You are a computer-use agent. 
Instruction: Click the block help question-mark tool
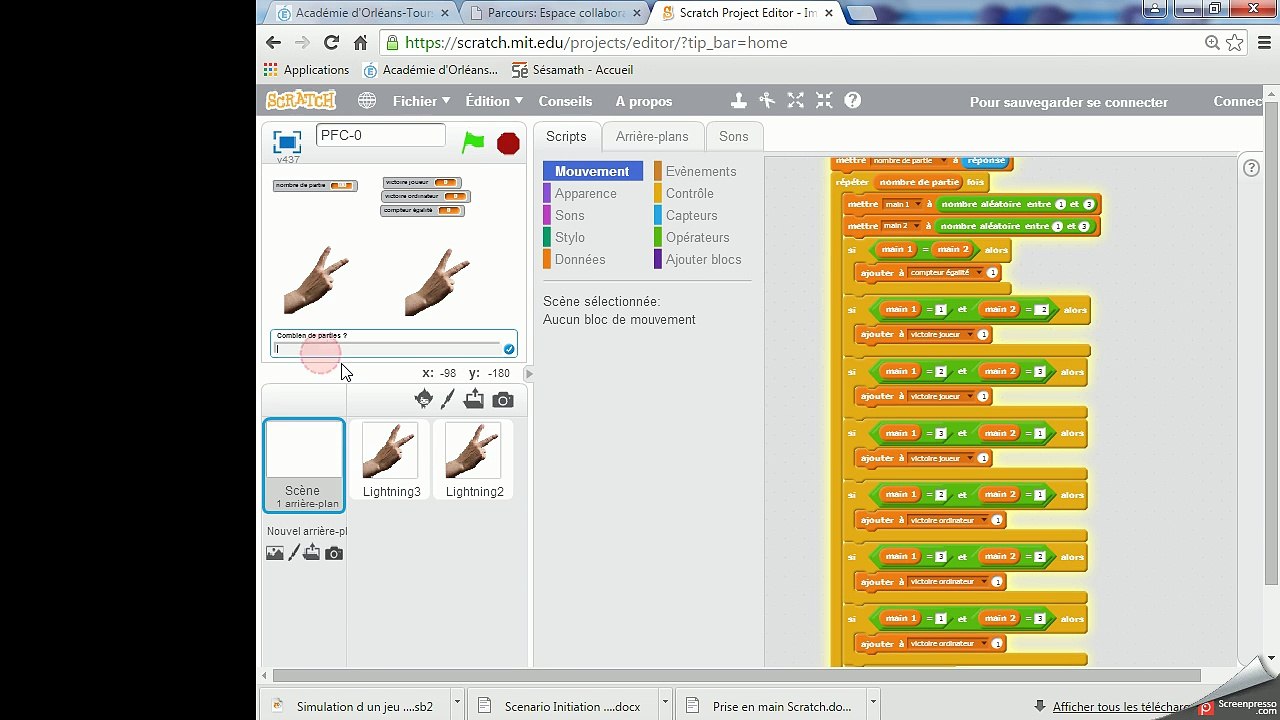[852, 100]
